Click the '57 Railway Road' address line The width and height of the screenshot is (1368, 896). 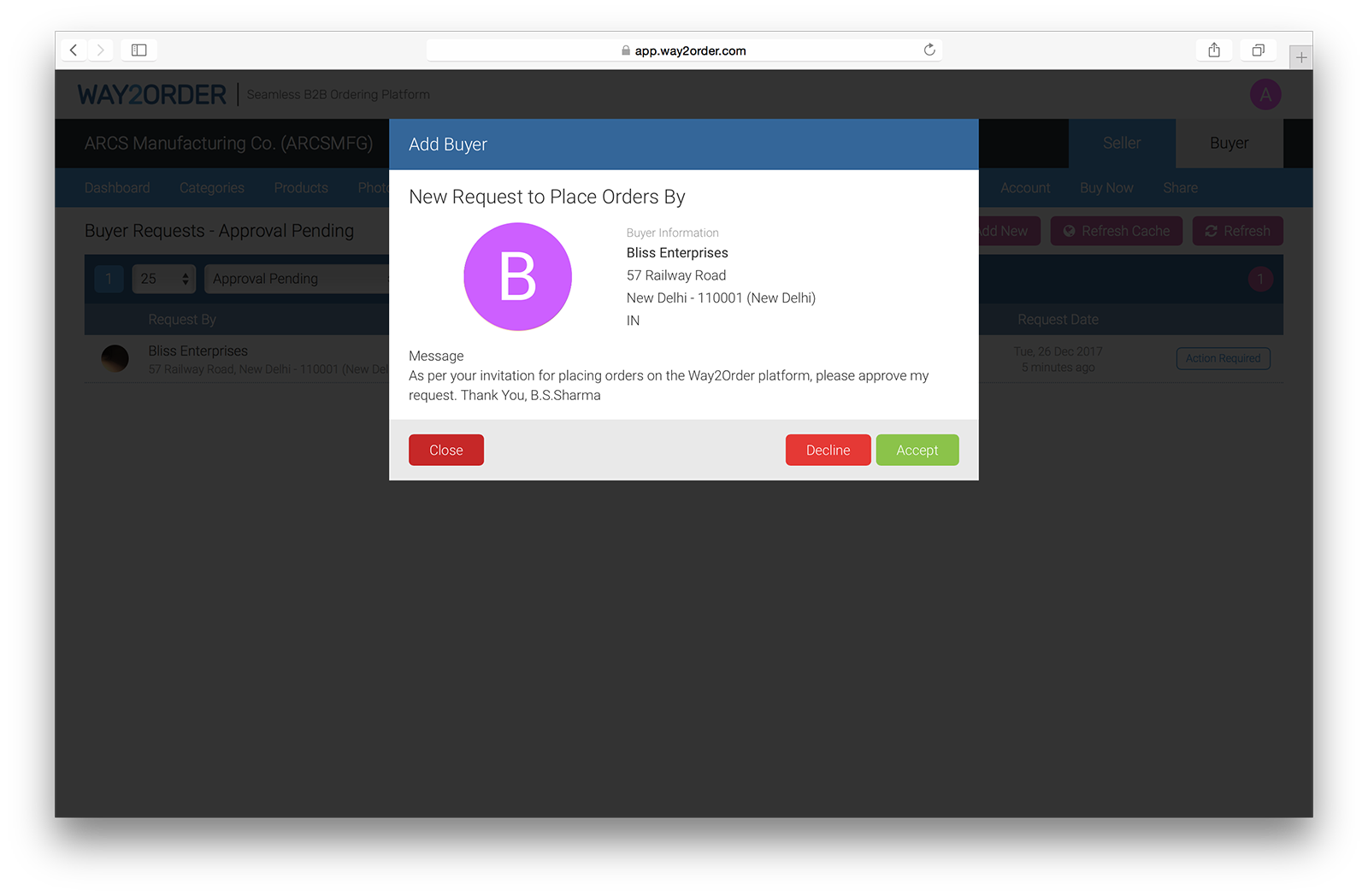point(676,275)
